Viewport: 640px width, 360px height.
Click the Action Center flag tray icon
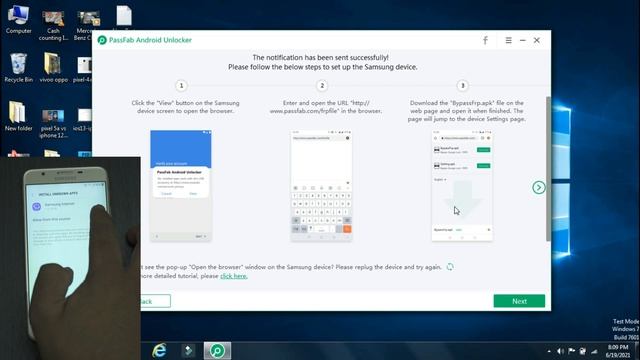coord(571,351)
